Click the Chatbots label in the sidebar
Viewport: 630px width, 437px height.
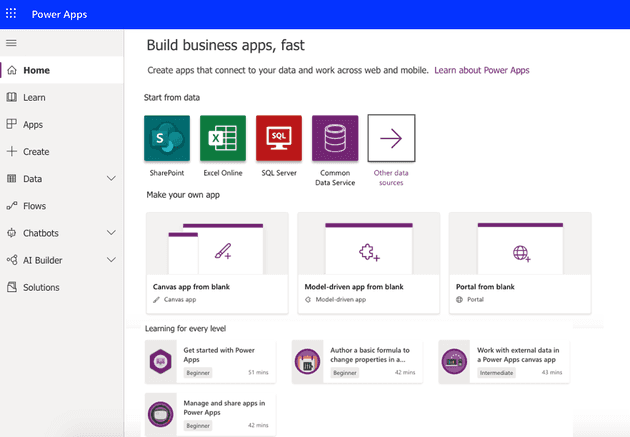tap(41, 233)
